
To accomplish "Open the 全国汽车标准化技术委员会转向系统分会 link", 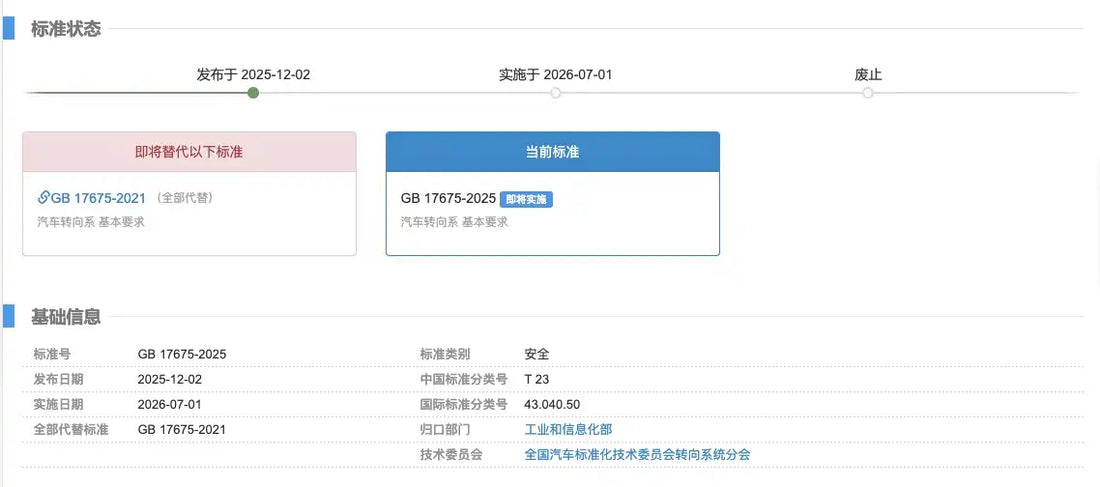I will 637,455.
